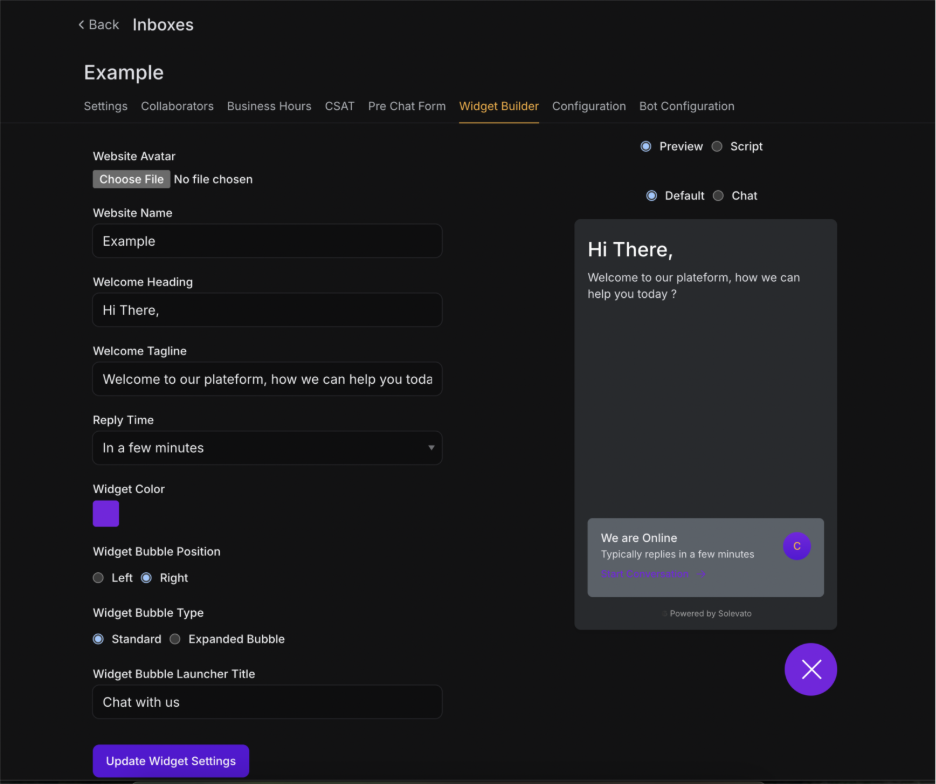Viewport: 936px width, 784px height.
Task: Switch to Bot Configuration tab
Action: click(x=686, y=106)
